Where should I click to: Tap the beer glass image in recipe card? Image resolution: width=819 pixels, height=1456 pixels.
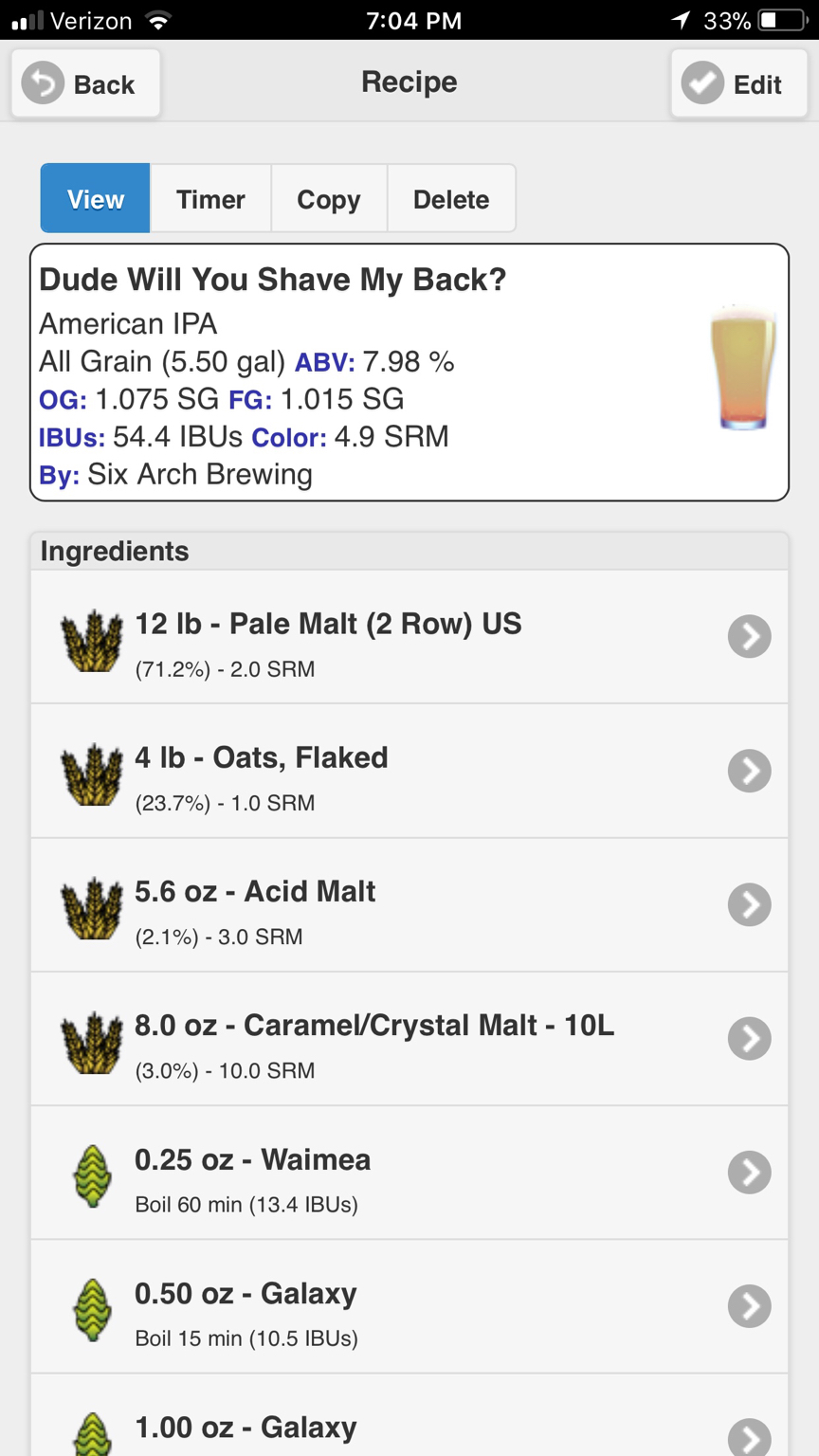[743, 368]
